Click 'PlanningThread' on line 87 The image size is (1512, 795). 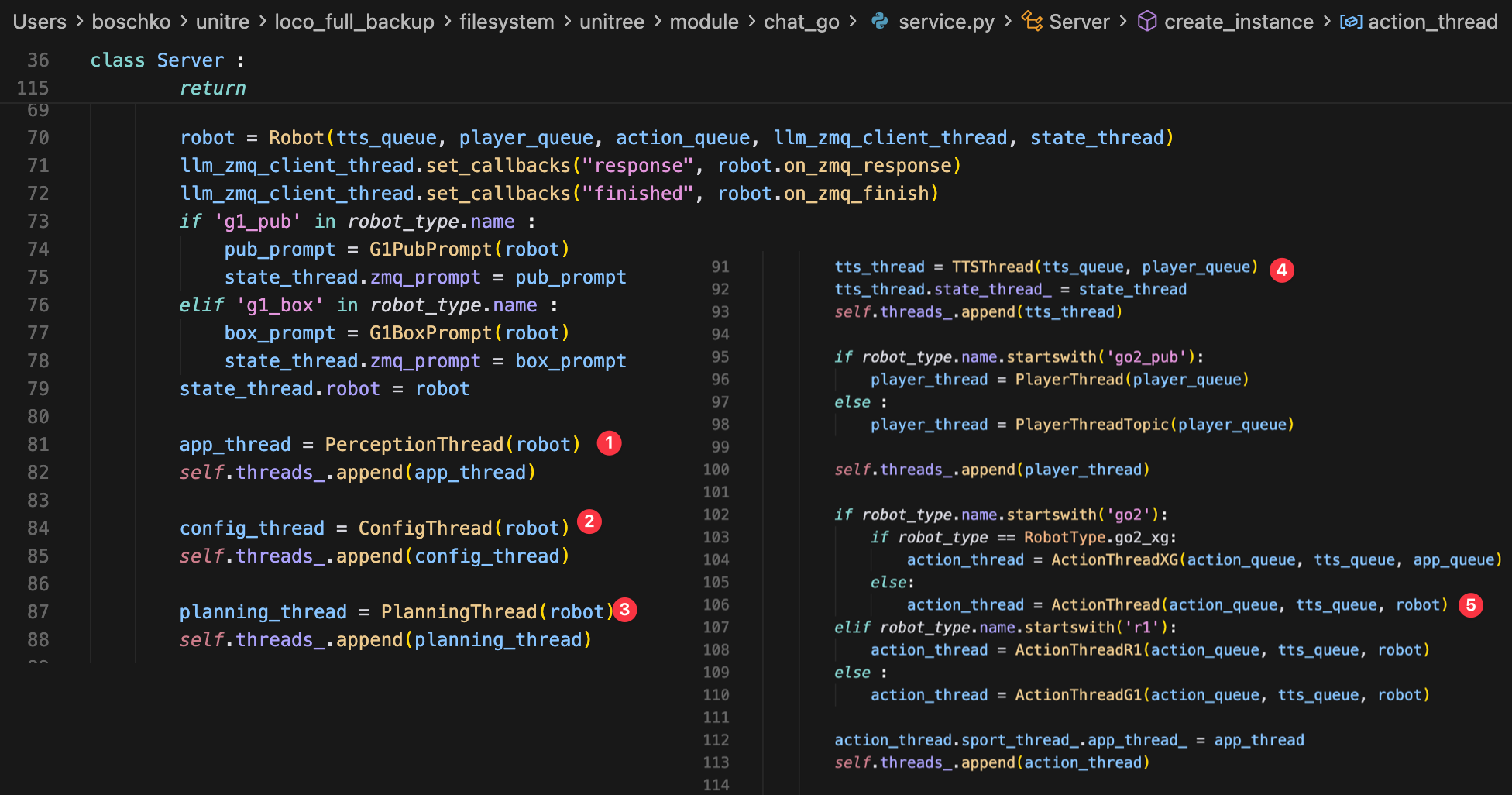pyautogui.click(x=459, y=612)
